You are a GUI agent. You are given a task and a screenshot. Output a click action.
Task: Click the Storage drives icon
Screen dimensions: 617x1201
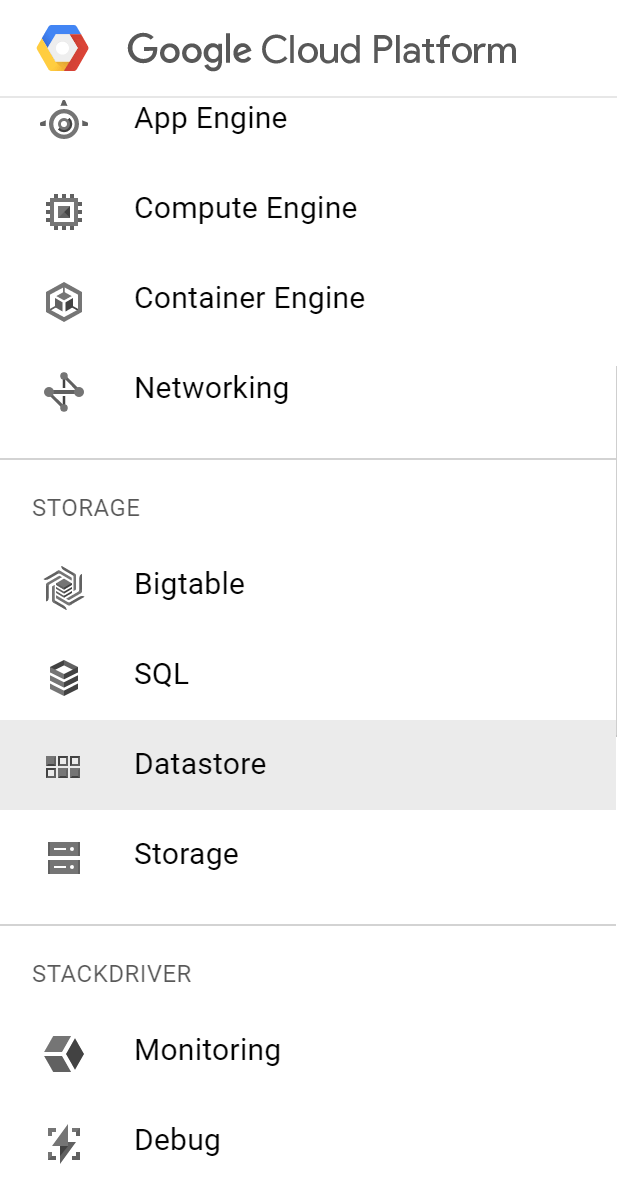tap(64, 857)
